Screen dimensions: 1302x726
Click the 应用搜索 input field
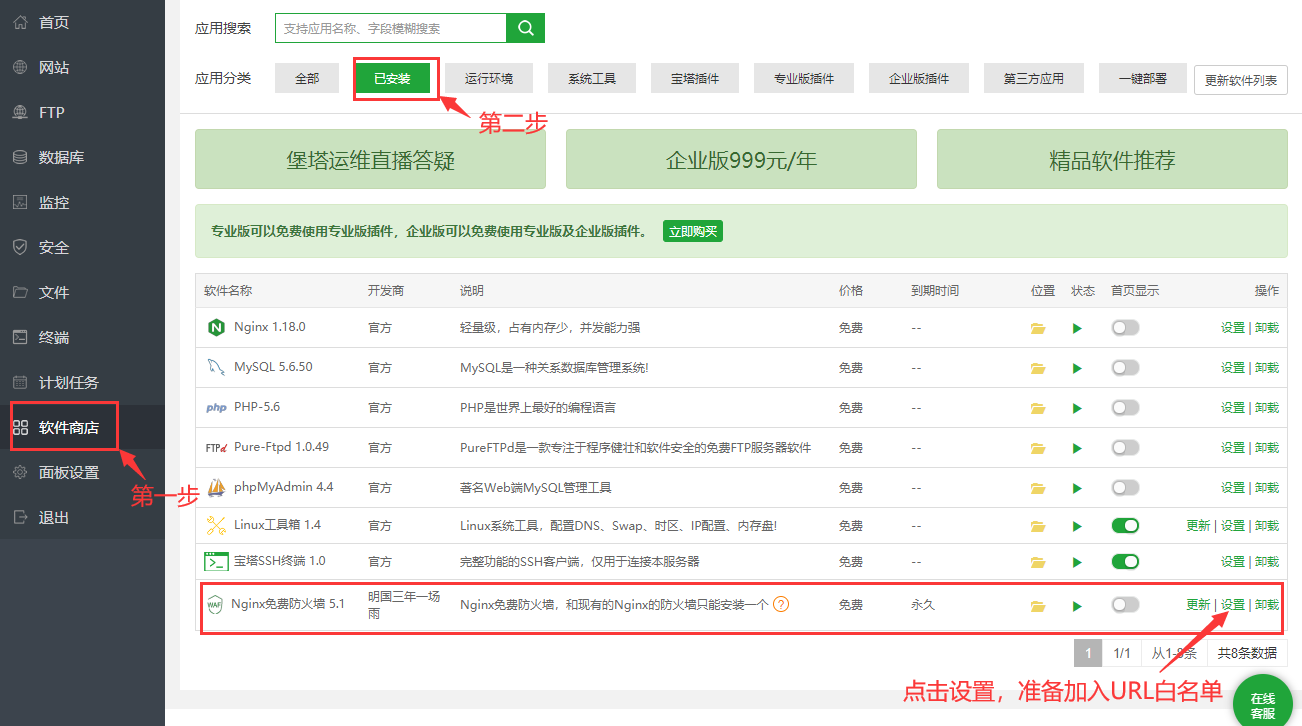point(390,28)
